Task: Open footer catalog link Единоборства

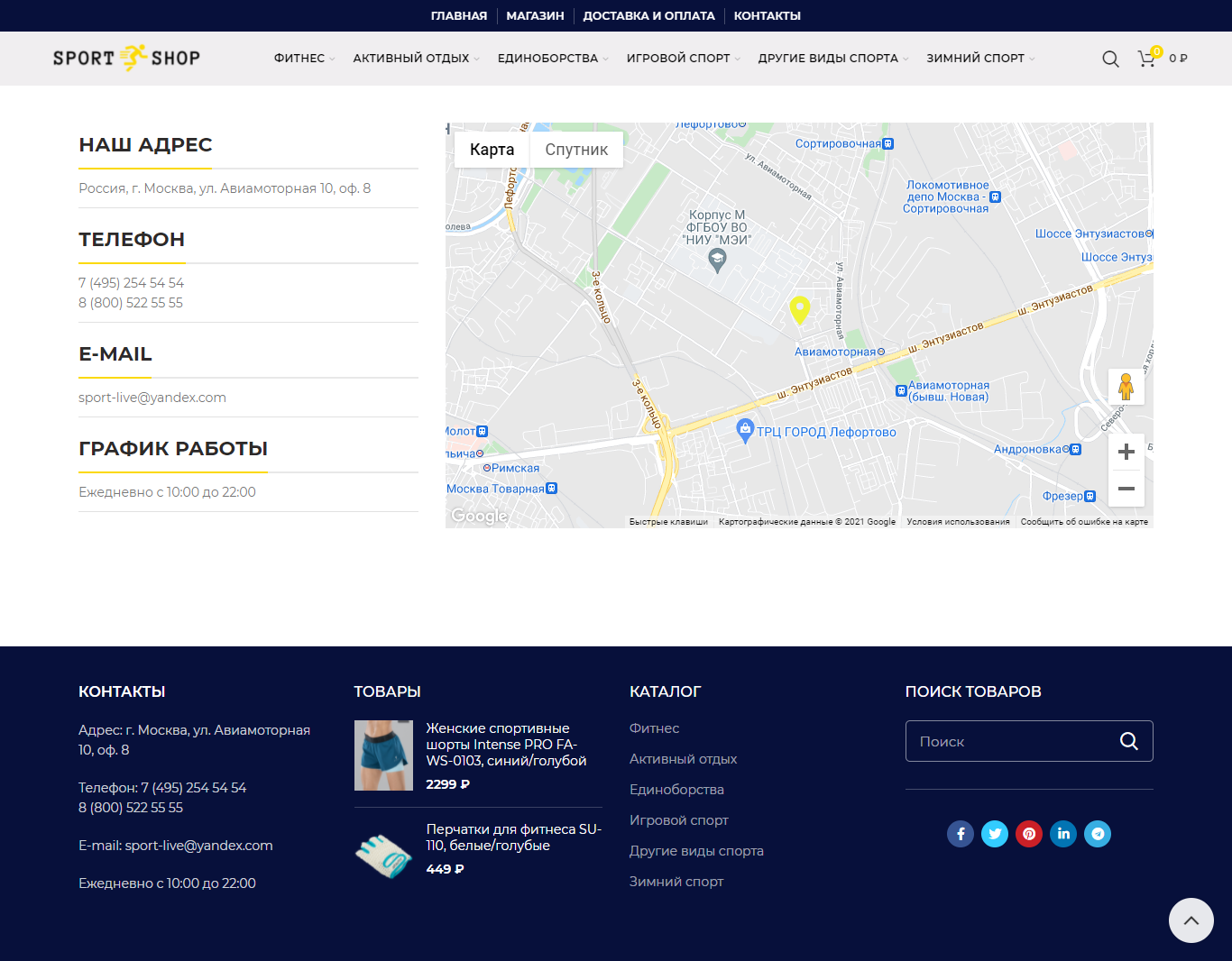Action: tap(676, 790)
